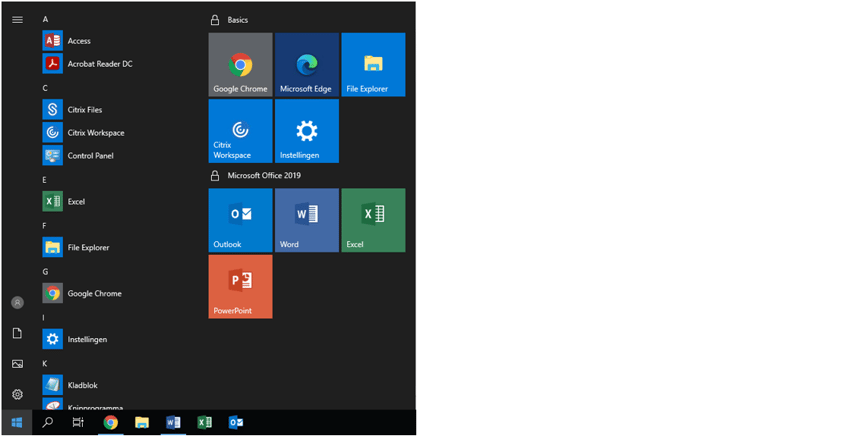850x439 pixels.
Task: Open the user account icon in sidebar
Action: point(17,302)
